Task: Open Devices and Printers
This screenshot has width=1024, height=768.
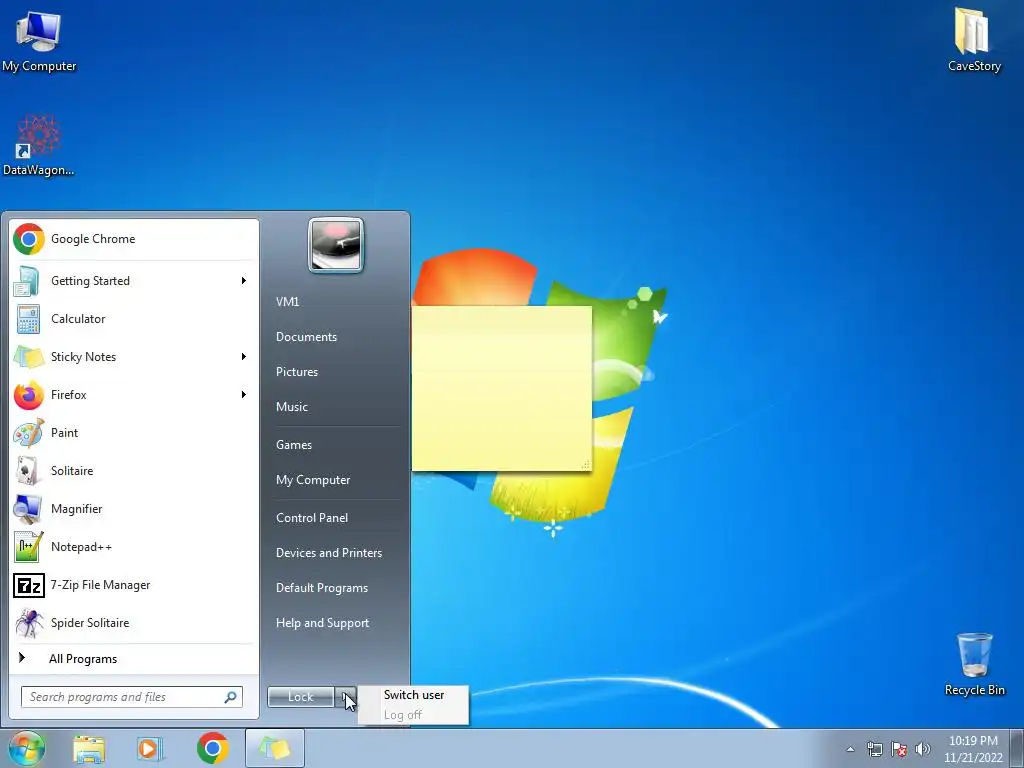Action: click(329, 553)
